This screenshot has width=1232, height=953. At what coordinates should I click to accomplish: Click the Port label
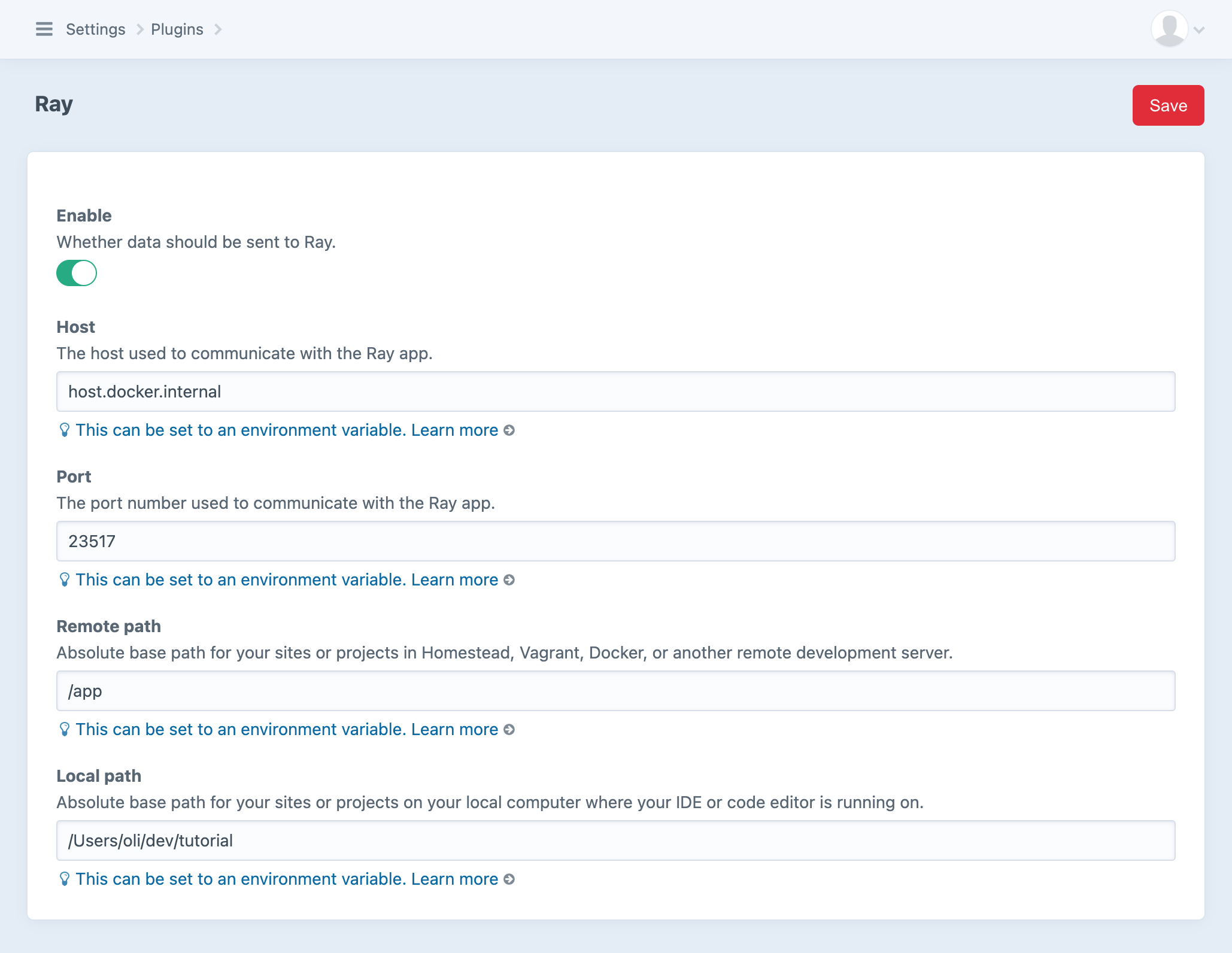click(74, 476)
